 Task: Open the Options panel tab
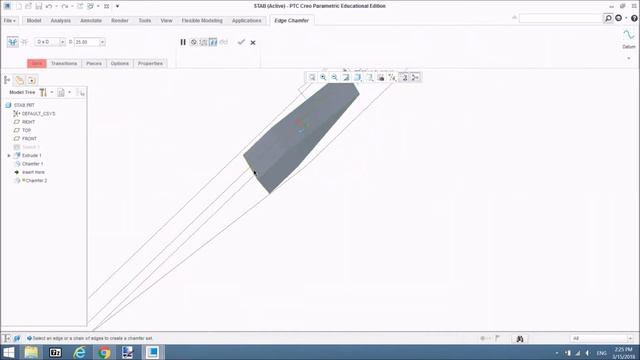[x=120, y=64]
